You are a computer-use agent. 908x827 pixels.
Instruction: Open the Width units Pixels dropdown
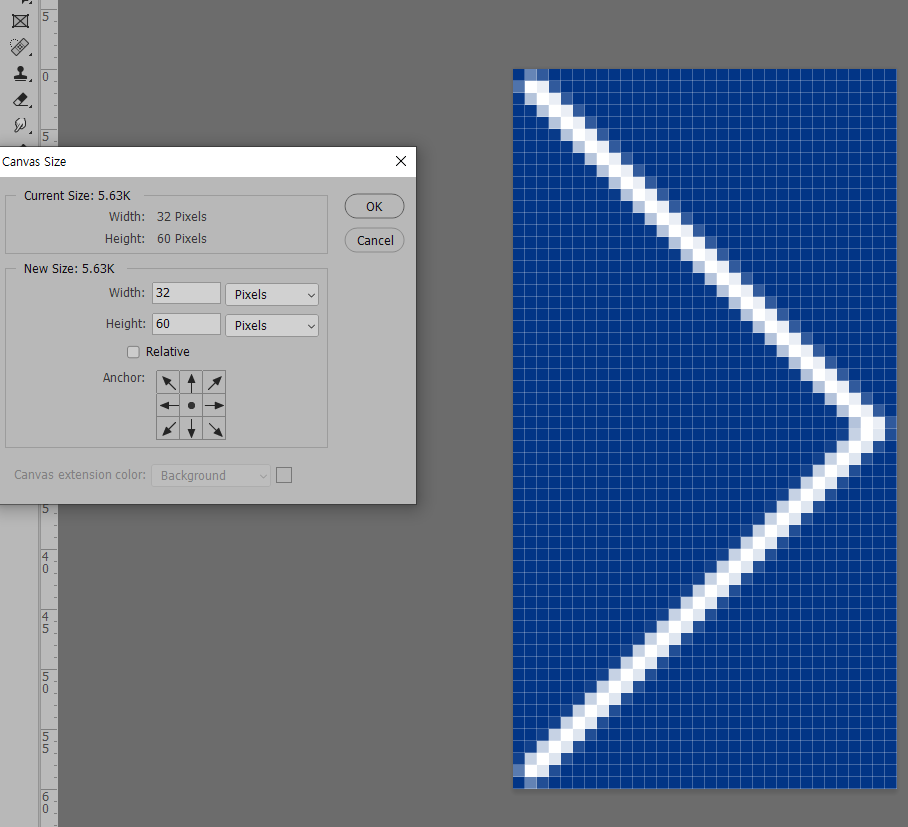point(272,294)
